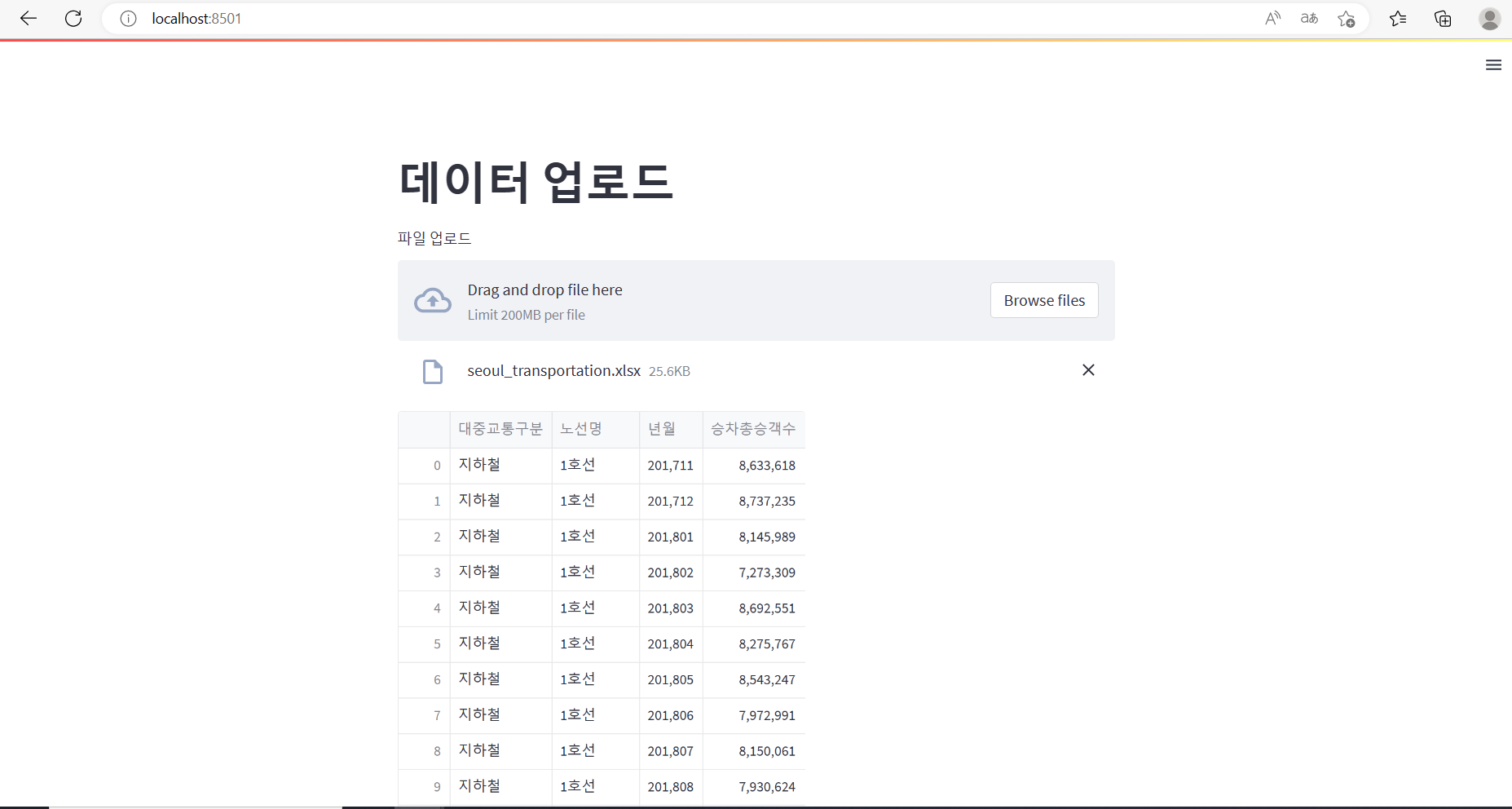Sort by the 승차총승객수 column header
Image resolution: width=1512 pixels, height=809 pixels.
click(754, 429)
